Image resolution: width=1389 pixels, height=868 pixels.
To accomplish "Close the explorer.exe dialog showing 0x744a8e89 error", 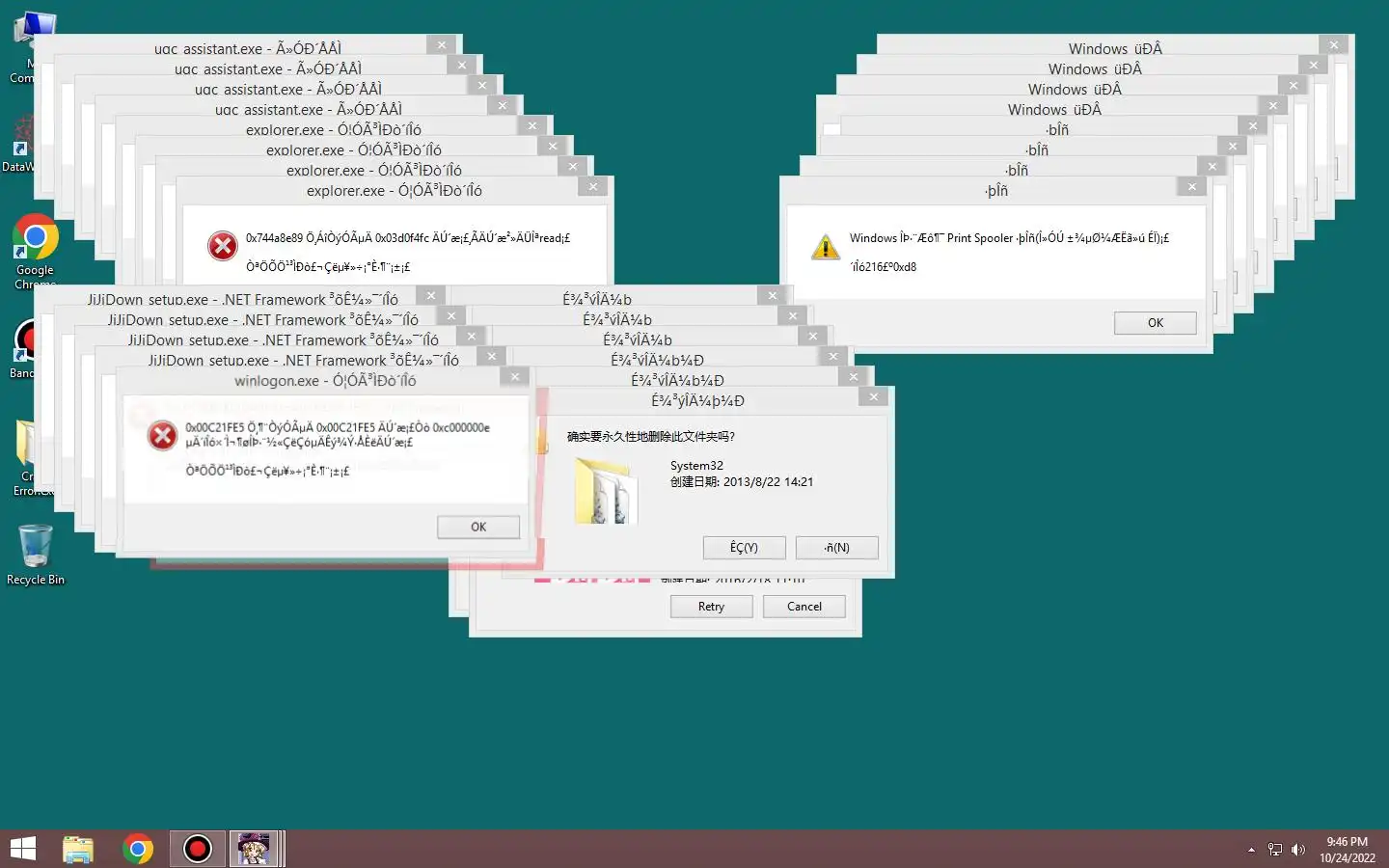I will point(593,187).
